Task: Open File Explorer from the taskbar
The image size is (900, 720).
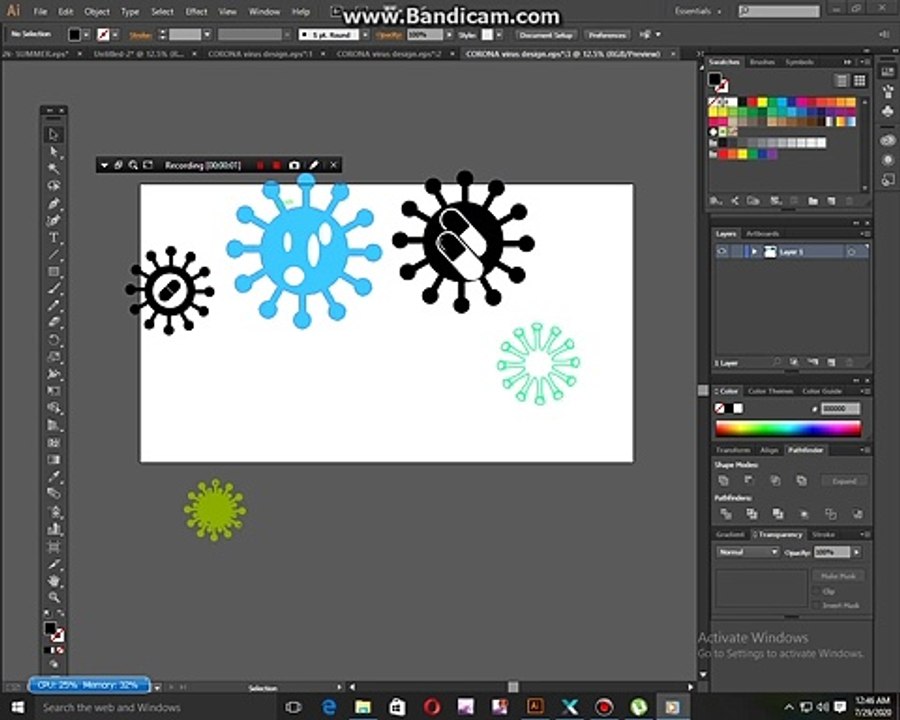Action: tap(363, 707)
